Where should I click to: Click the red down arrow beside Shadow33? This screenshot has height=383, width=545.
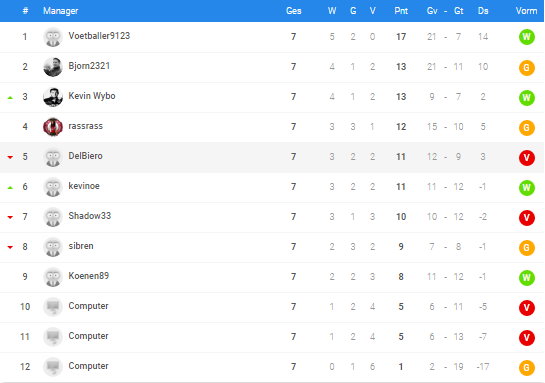click(x=10, y=217)
